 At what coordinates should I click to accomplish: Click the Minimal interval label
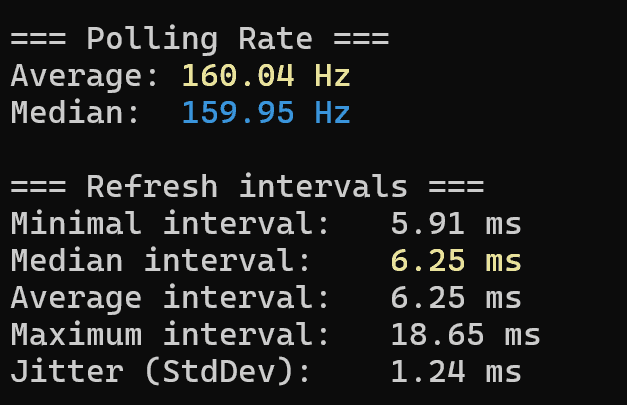tap(170, 223)
